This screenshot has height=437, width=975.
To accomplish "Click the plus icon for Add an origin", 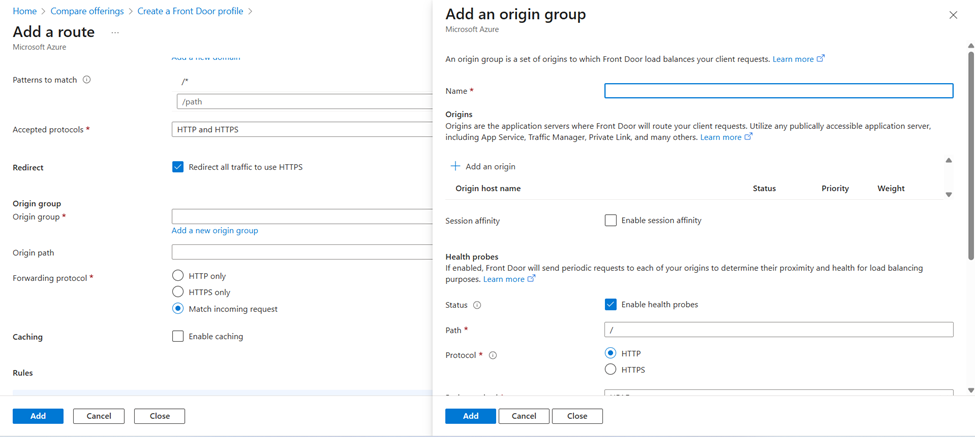I will [x=455, y=167].
